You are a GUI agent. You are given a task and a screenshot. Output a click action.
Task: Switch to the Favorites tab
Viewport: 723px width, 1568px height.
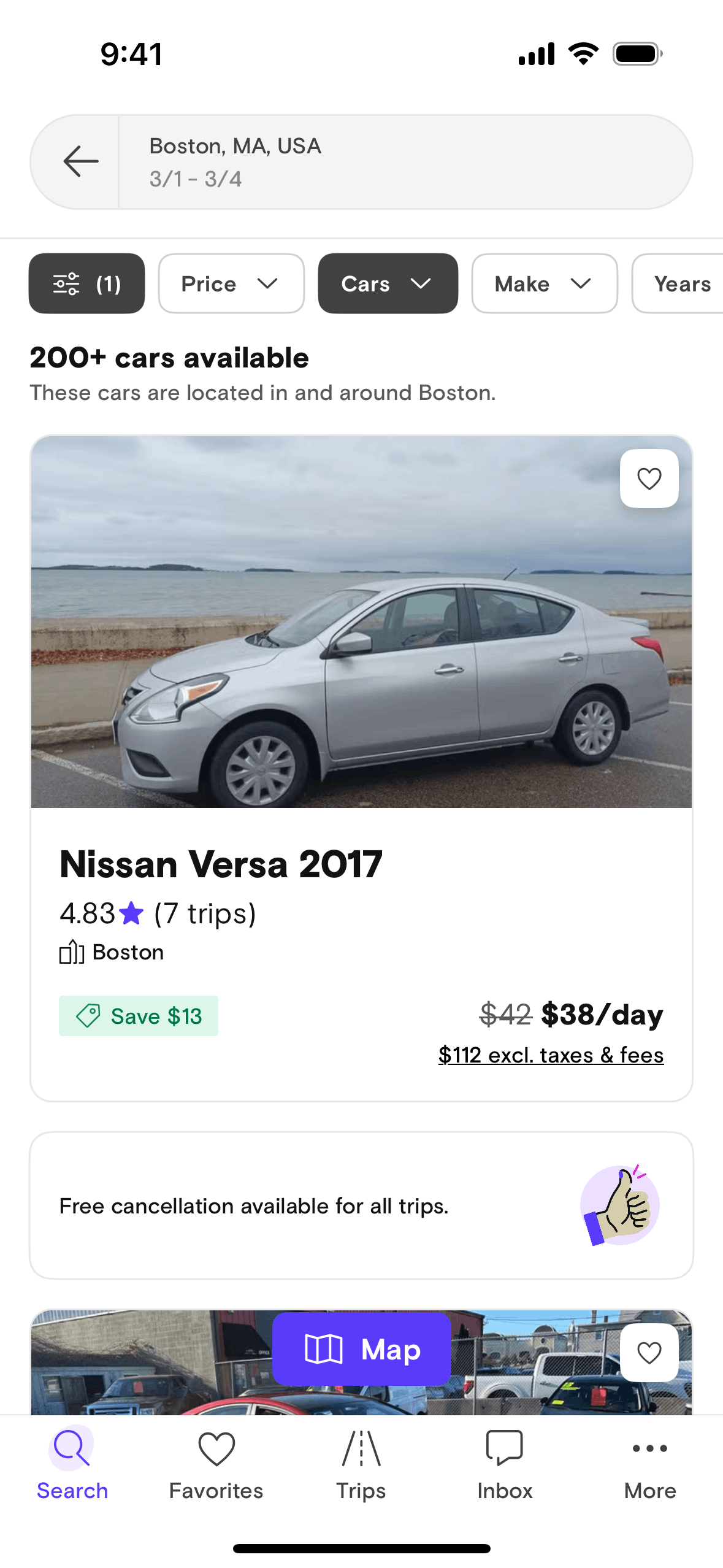click(x=216, y=1464)
